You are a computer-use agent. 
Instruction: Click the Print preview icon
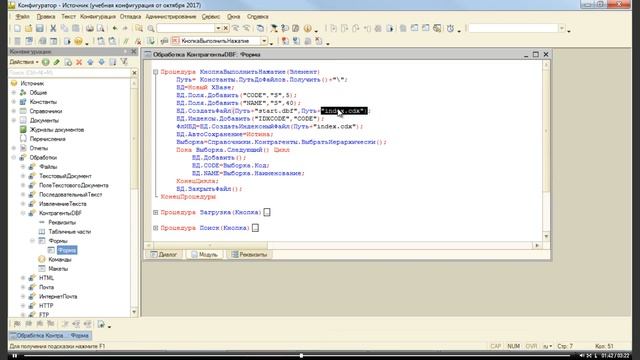[x=100, y=28]
